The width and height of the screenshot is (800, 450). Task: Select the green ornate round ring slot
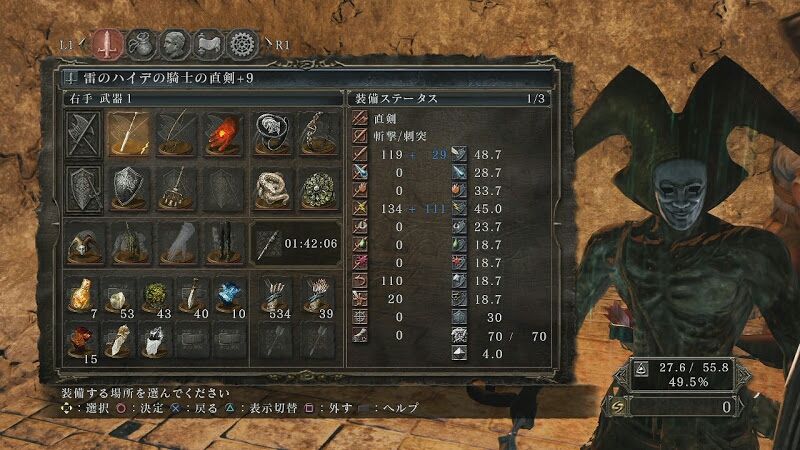click(319, 189)
